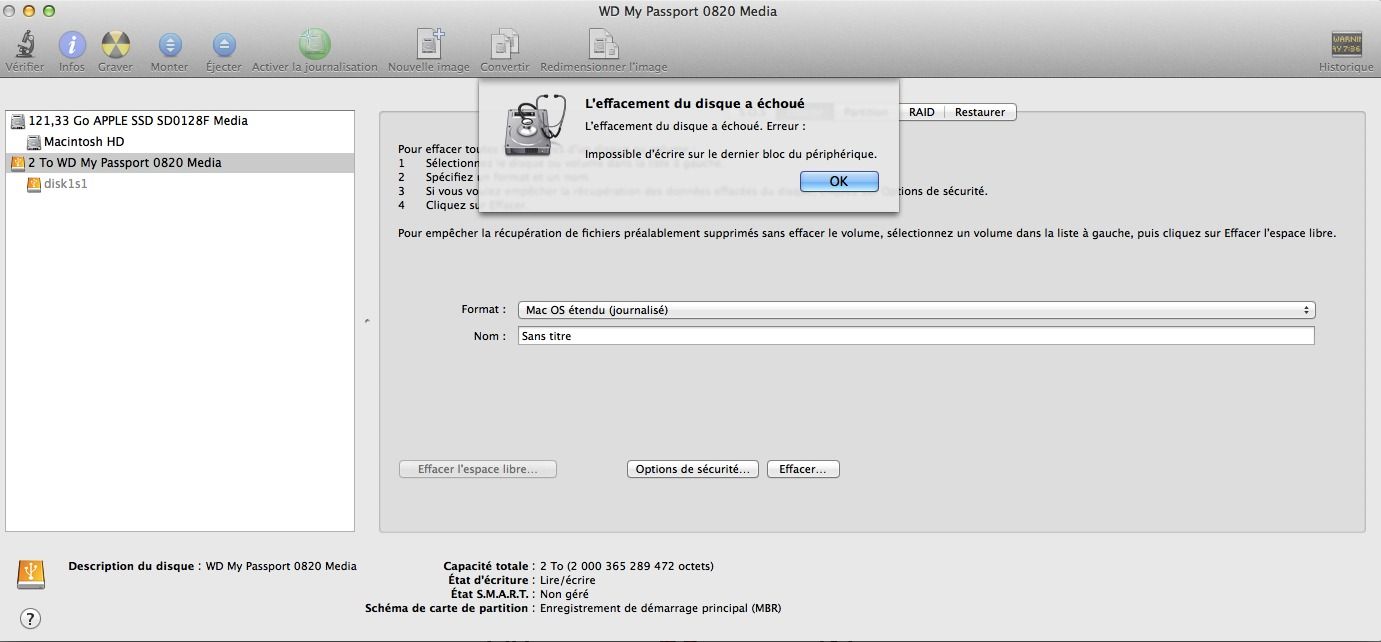Image resolution: width=1381 pixels, height=642 pixels.
Task: Open disk Infos from the toolbar
Action: 72,45
